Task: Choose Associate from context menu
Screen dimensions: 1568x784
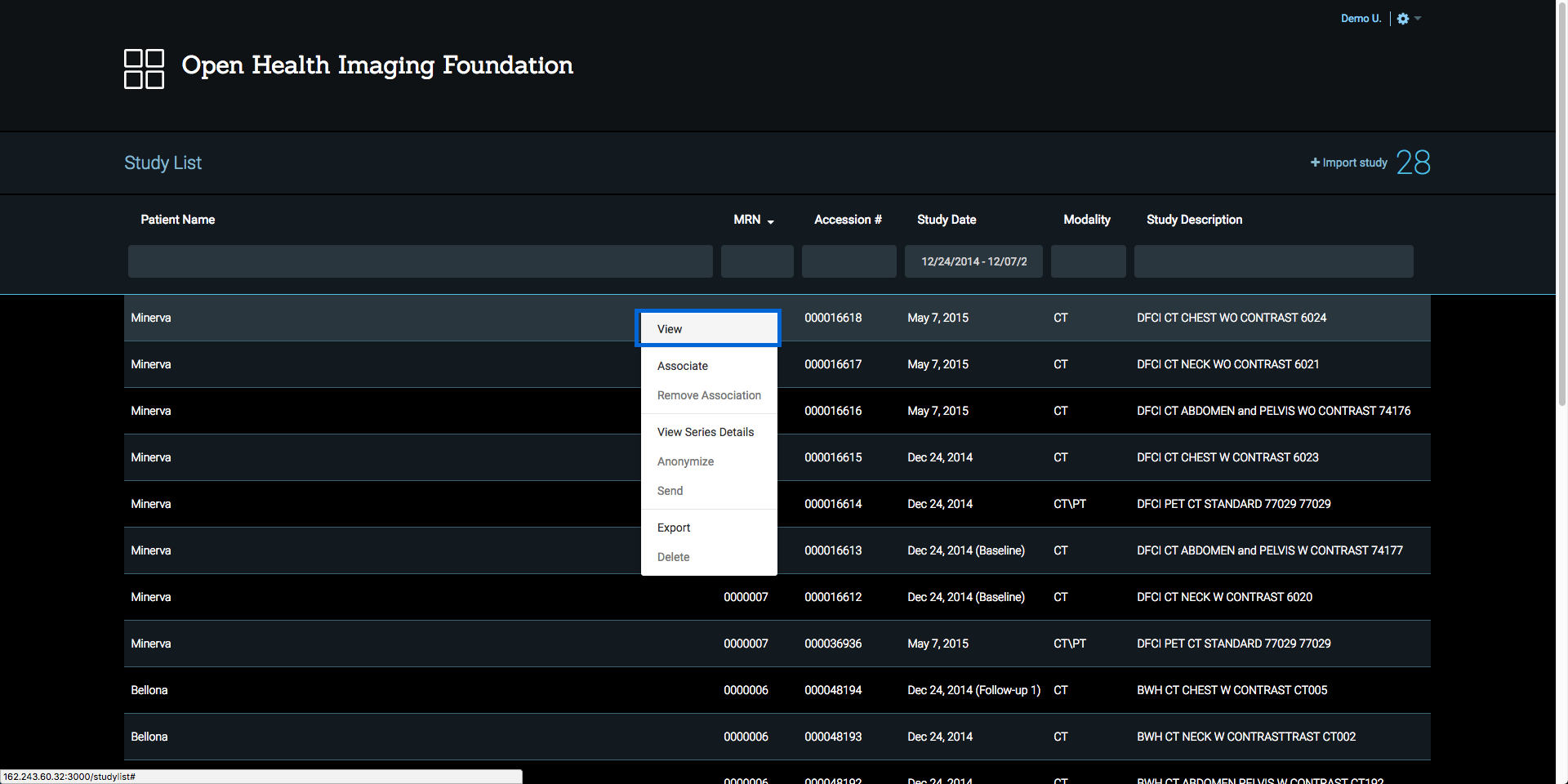Action: (683, 366)
